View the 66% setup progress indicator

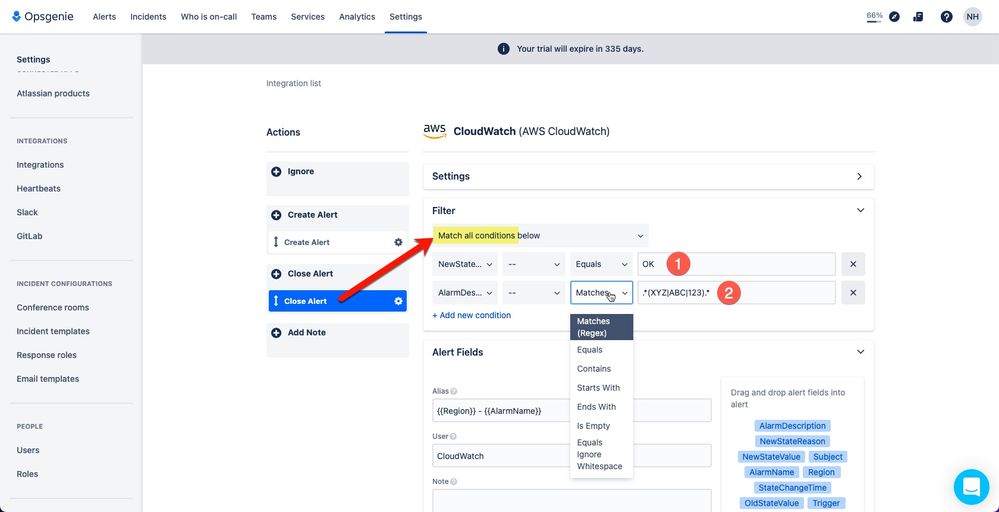pos(874,17)
